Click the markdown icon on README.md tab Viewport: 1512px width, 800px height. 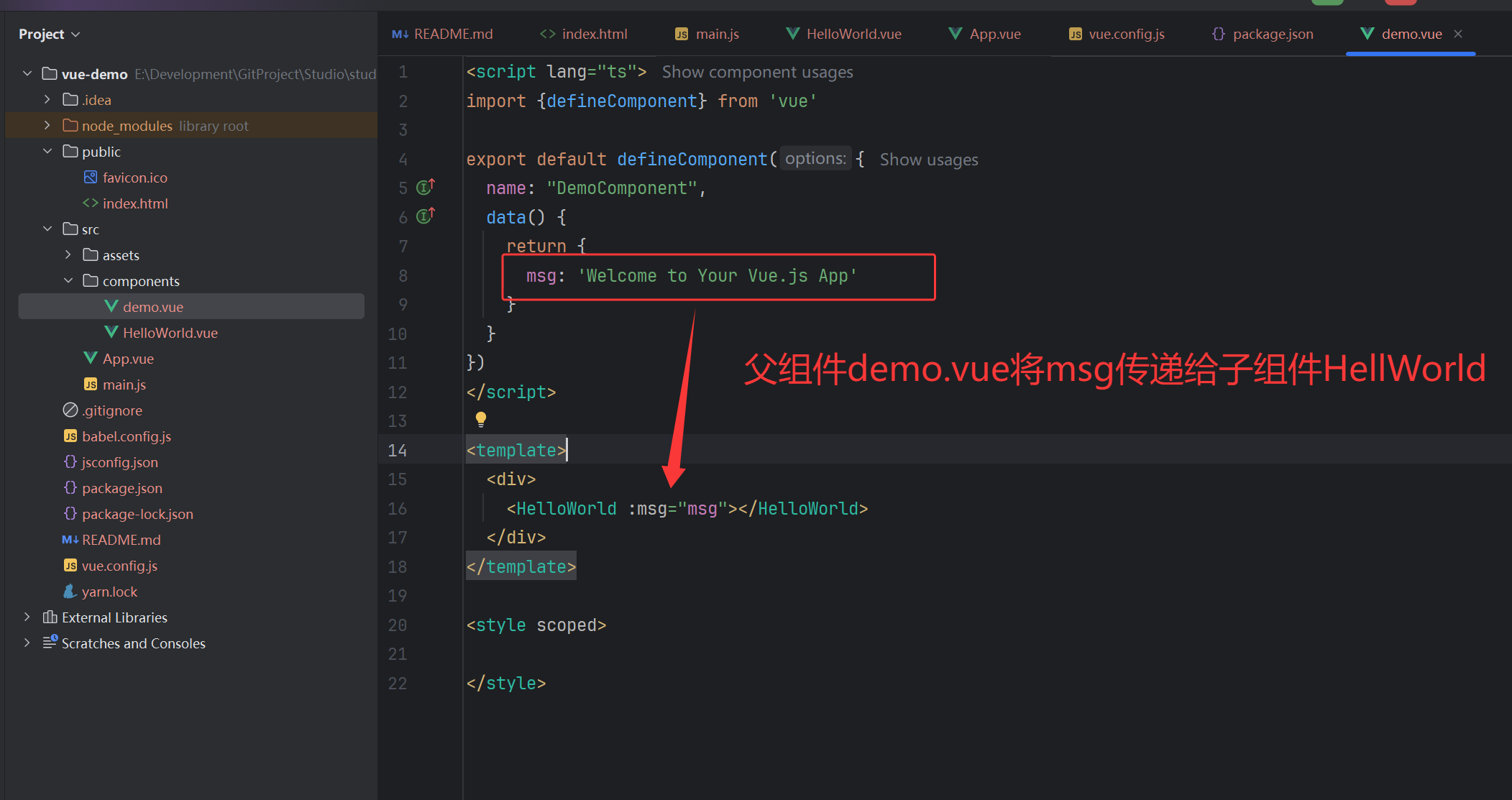point(400,34)
